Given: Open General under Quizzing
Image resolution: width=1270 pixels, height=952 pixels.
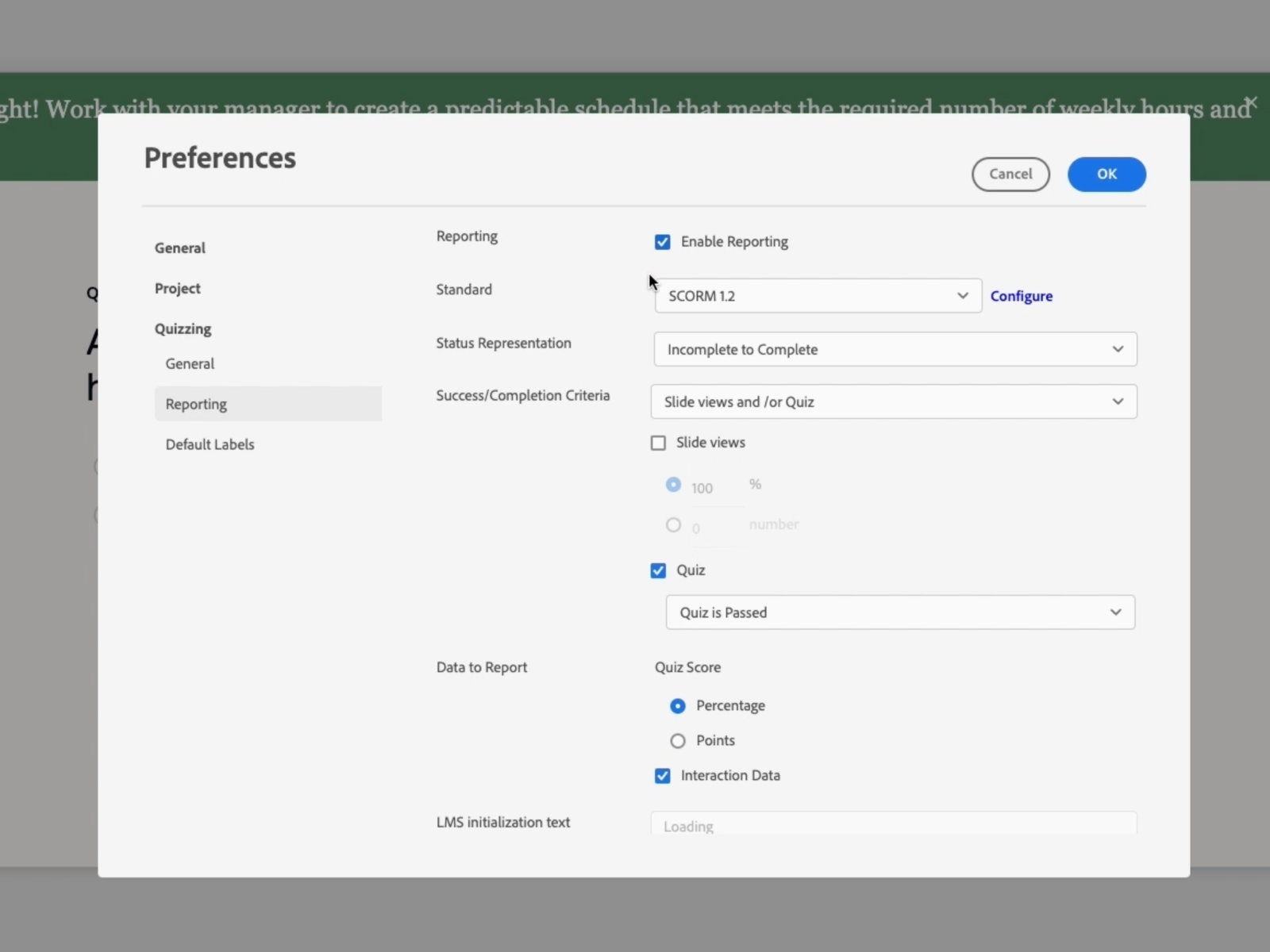Looking at the screenshot, I should tap(190, 364).
